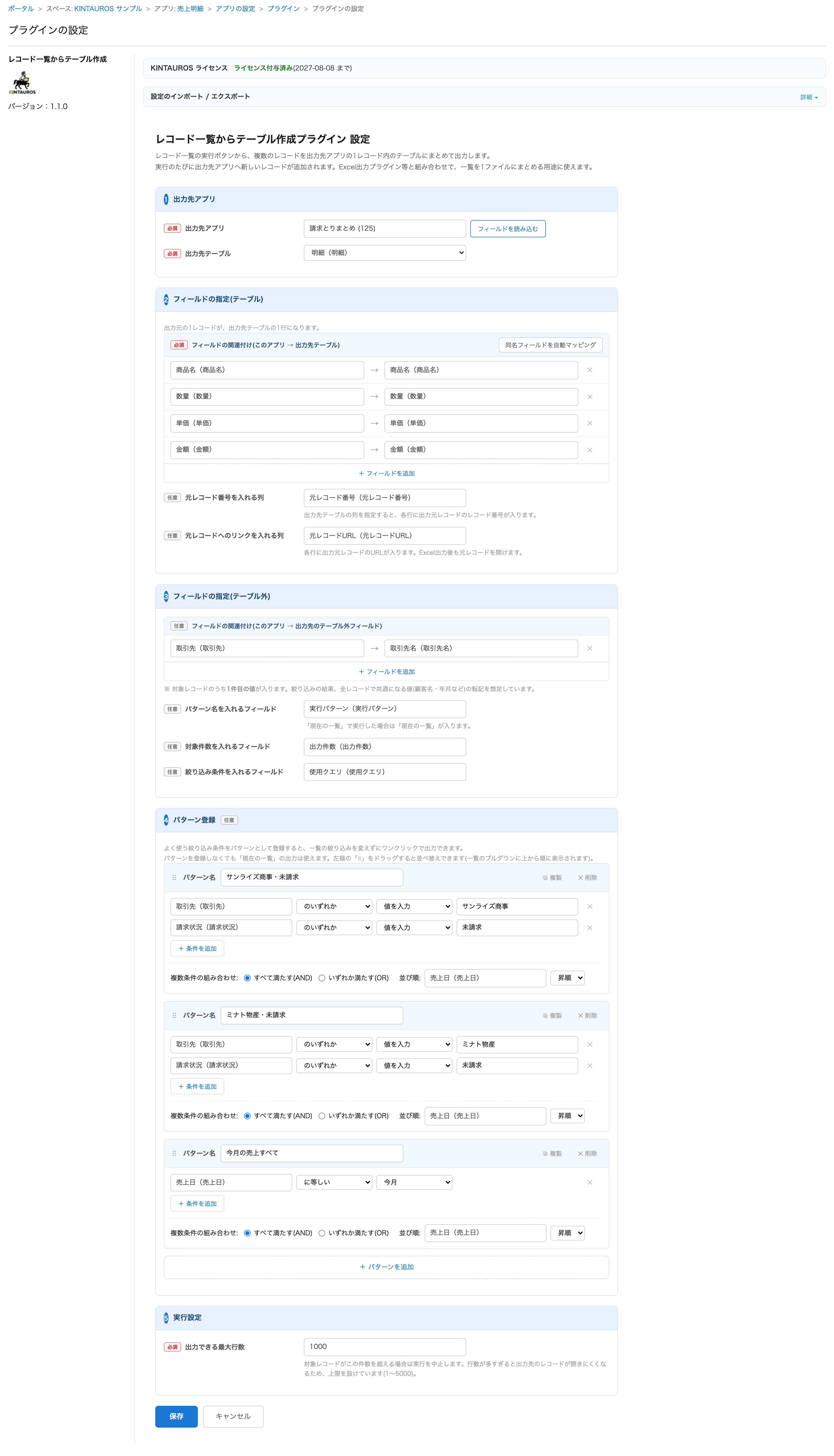Expand the 詳細 import/export section
Image resolution: width=834 pixels, height=1456 pixels.
(x=809, y=97)
